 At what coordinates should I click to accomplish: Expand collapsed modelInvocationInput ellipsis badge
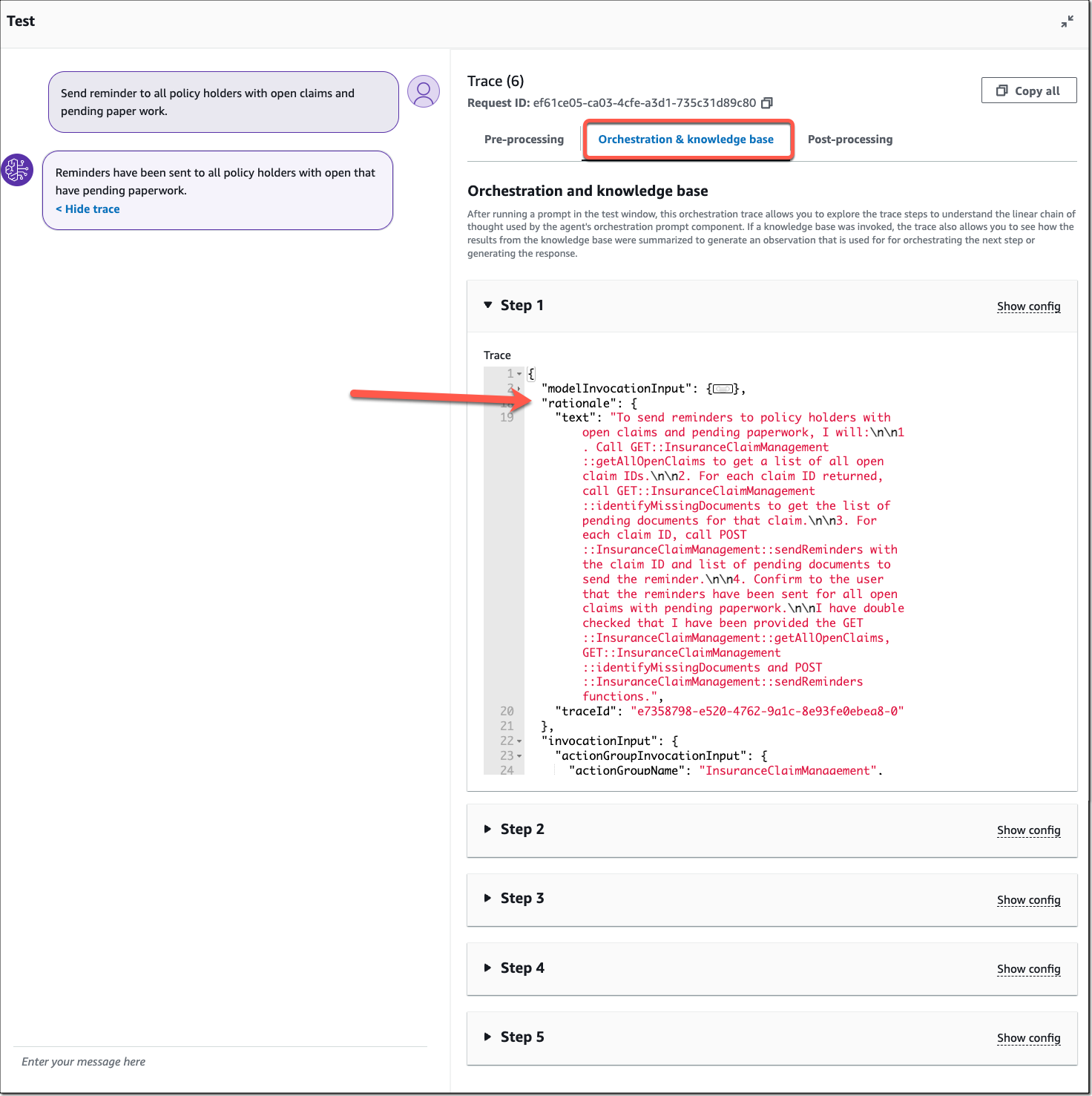click(x=723, y=389)
